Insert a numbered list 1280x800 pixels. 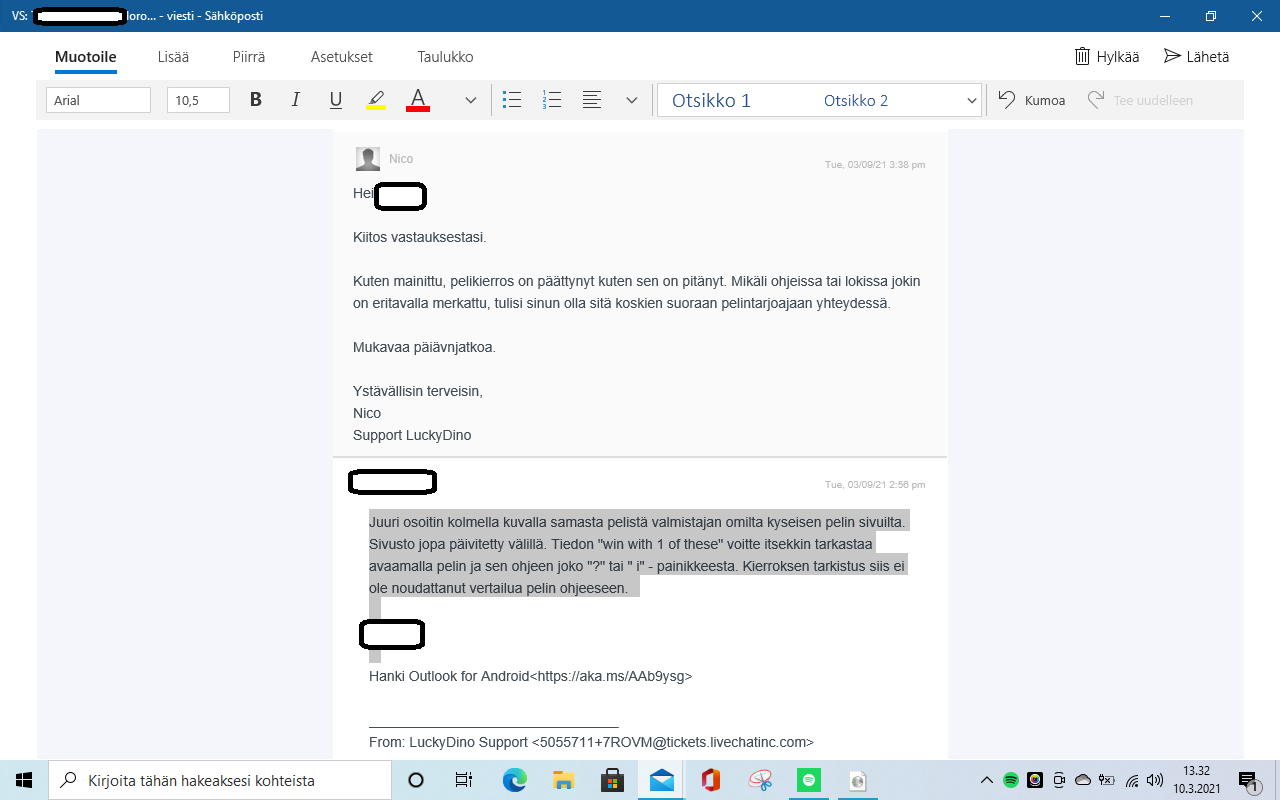[x=552, y=100]
